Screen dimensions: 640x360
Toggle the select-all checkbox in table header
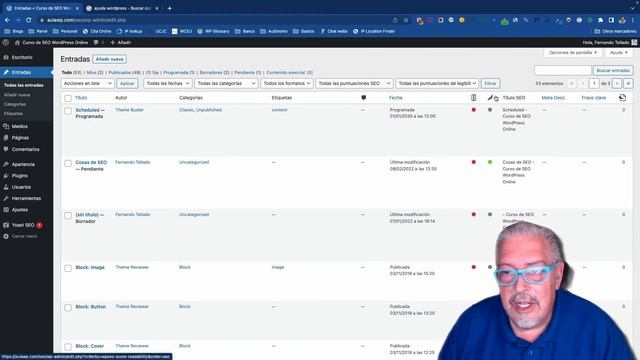coord(68,98)
